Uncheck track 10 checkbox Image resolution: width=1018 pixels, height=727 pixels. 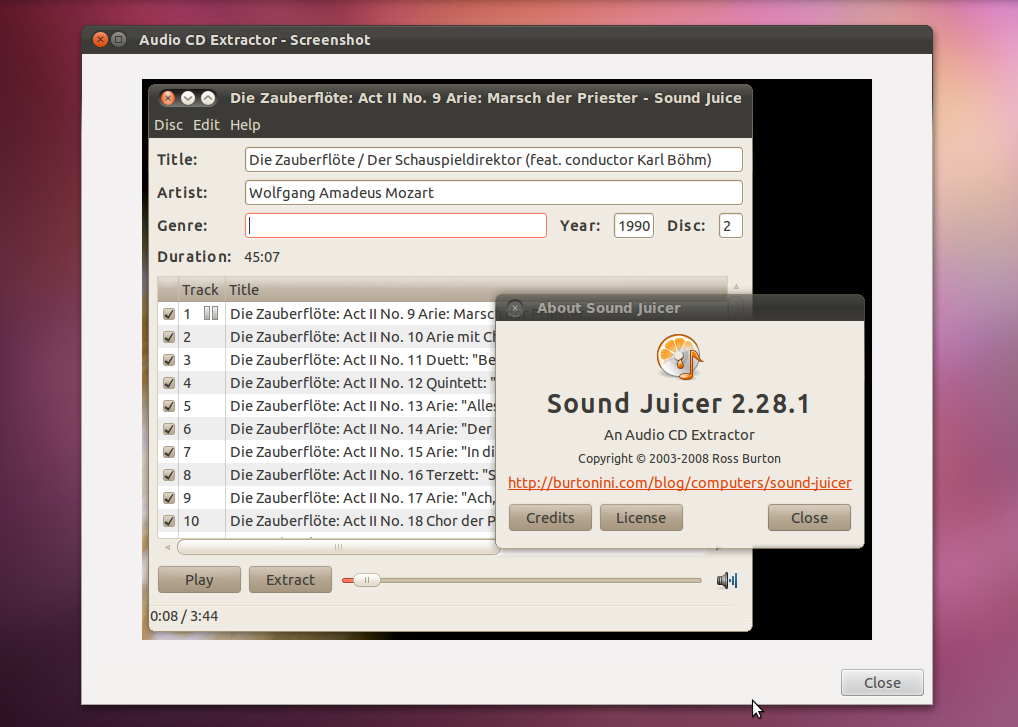pos(169,521)
